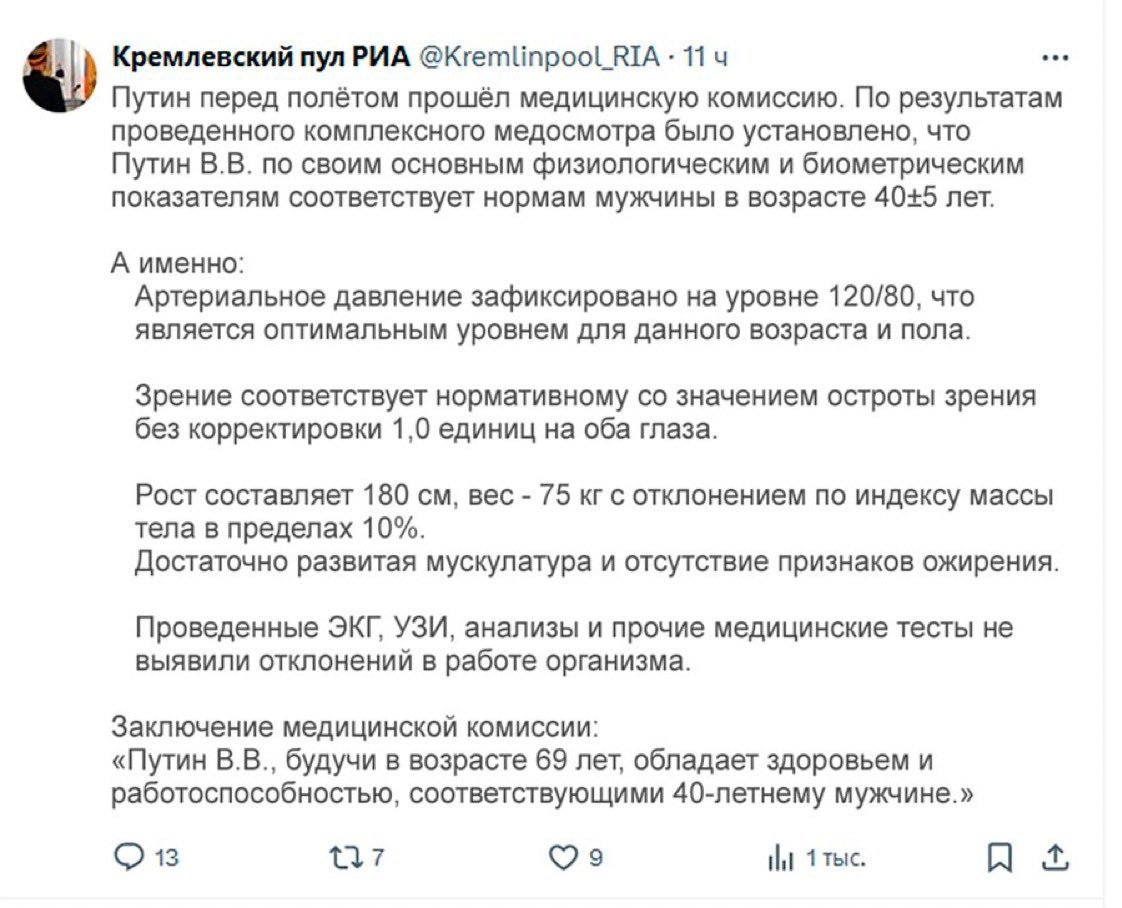Click the like count 9
The width and height of the screenshot is (1122, 908).
coord(596,858)
